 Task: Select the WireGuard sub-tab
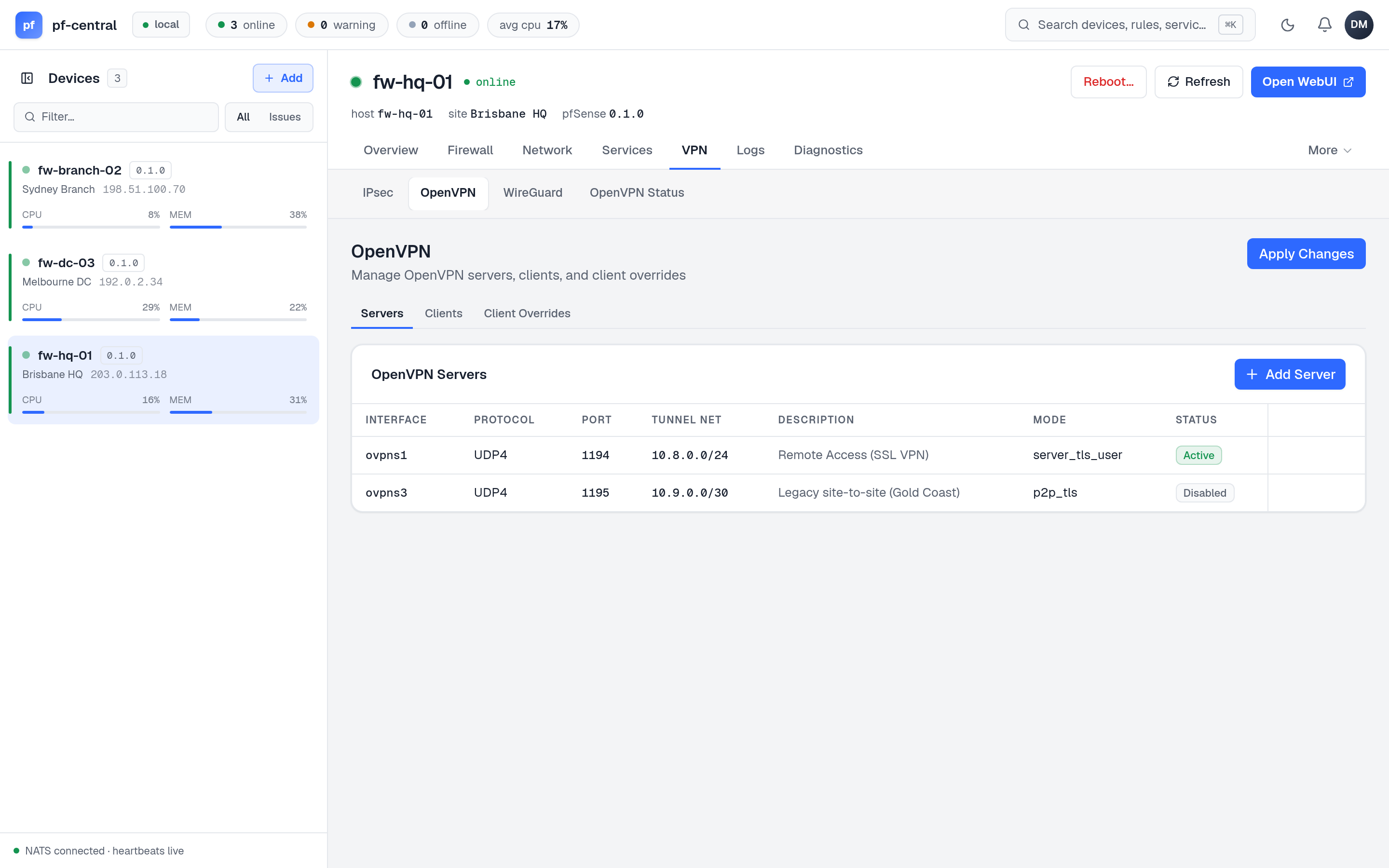coord(532,193)
